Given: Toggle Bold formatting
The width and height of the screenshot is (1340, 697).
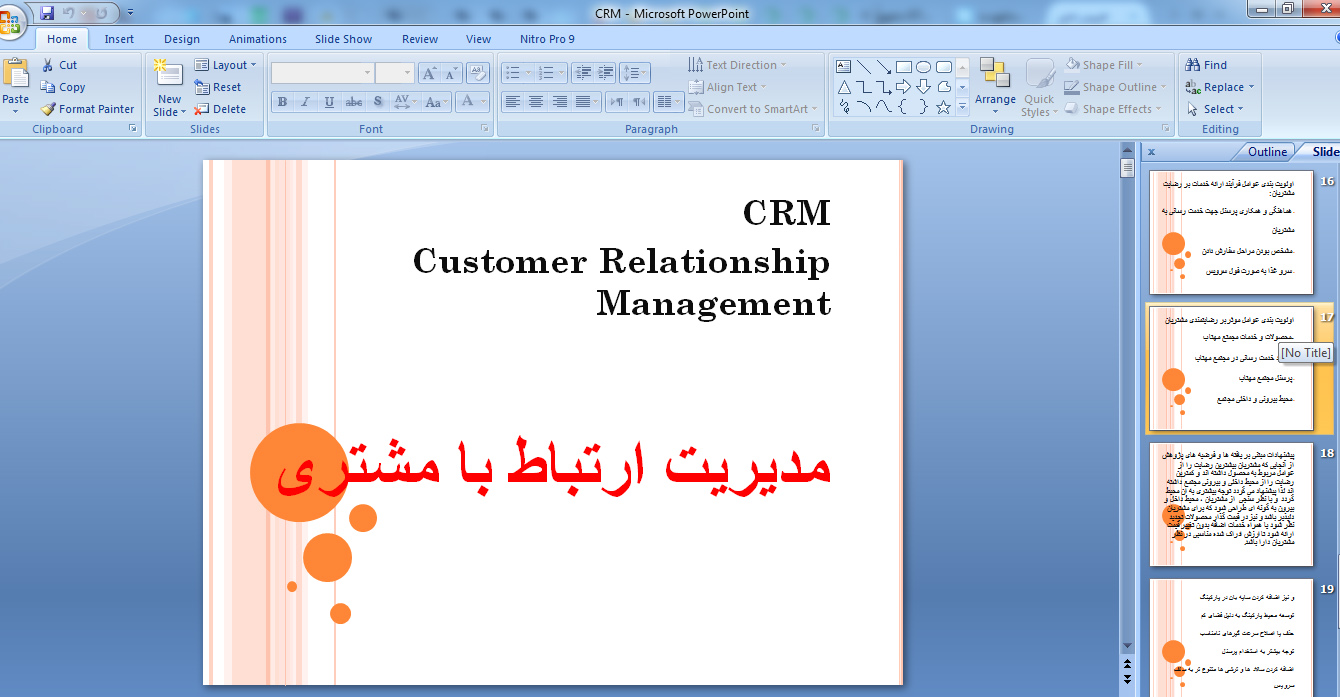Looking at the screenshot, I should click(x=283, y=102).
